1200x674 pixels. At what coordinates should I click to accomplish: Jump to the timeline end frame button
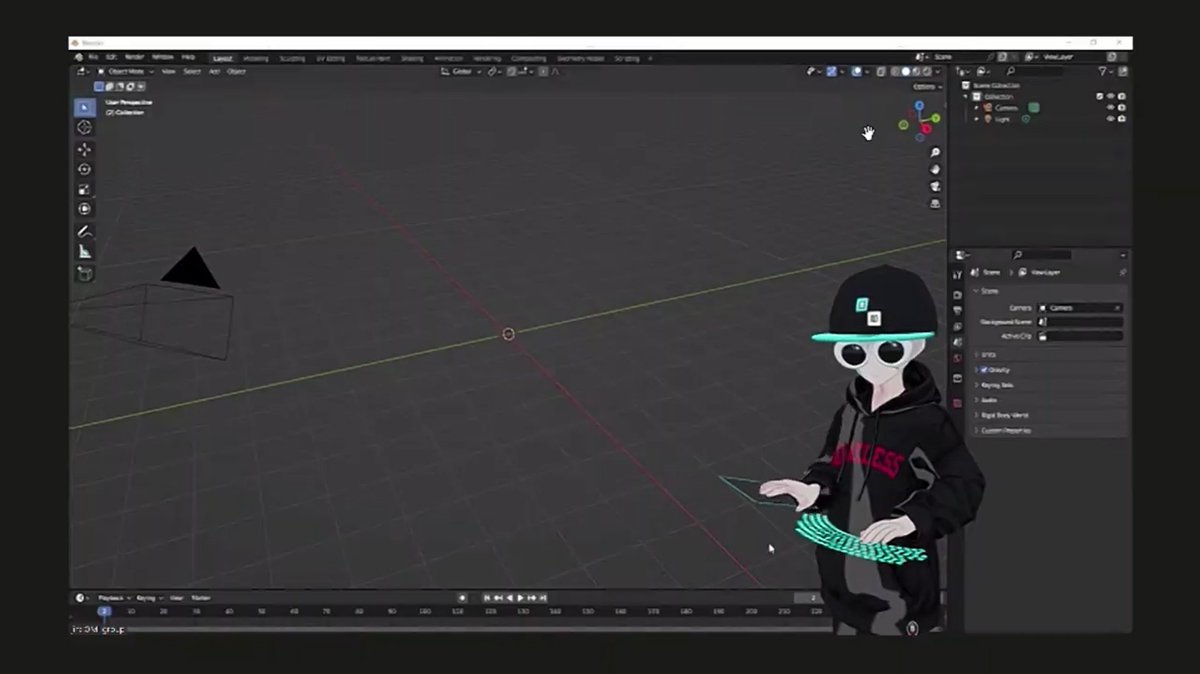click(543, 598)
